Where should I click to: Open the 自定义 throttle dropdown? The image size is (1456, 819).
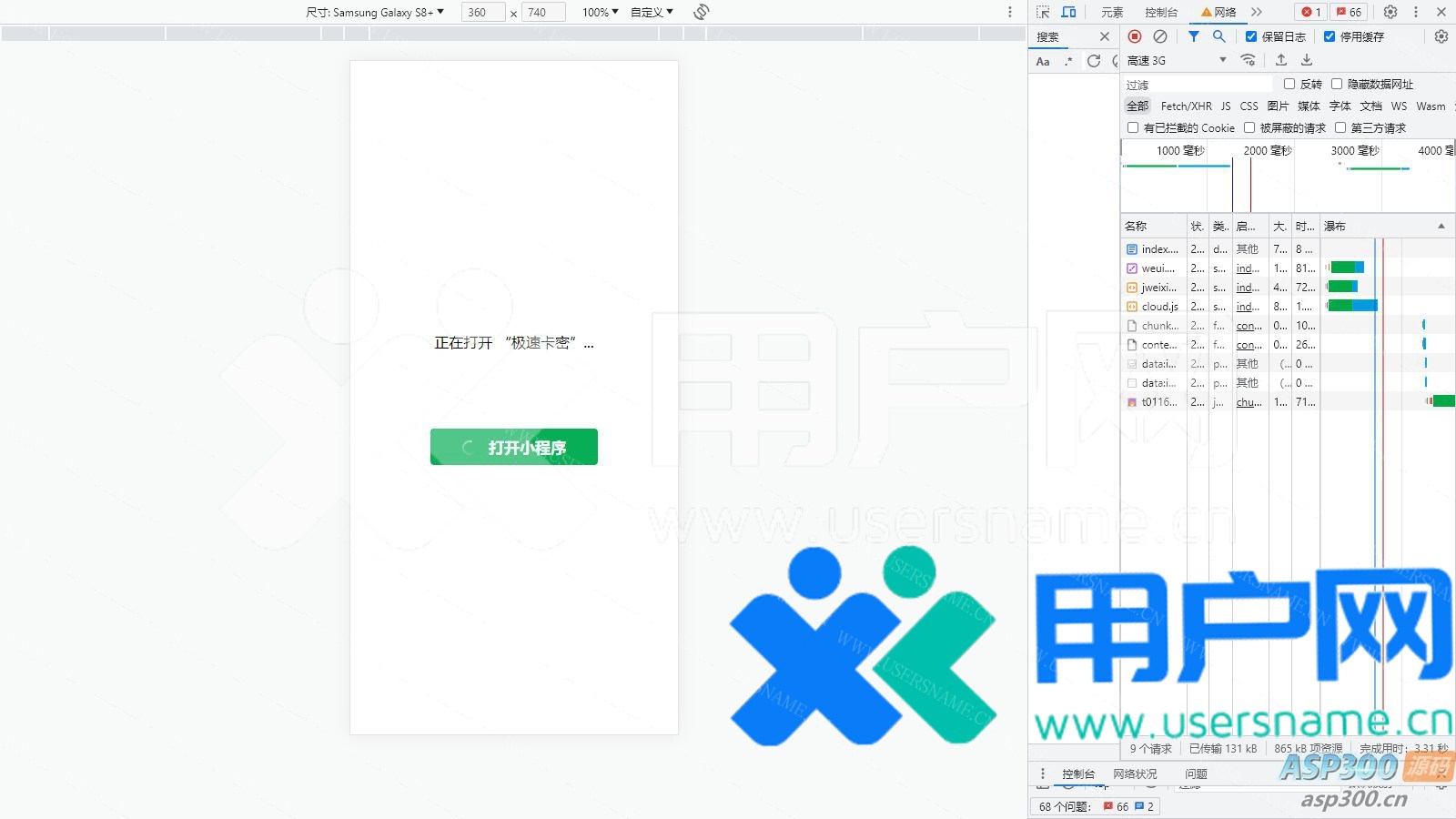click(x=652, y=12)
